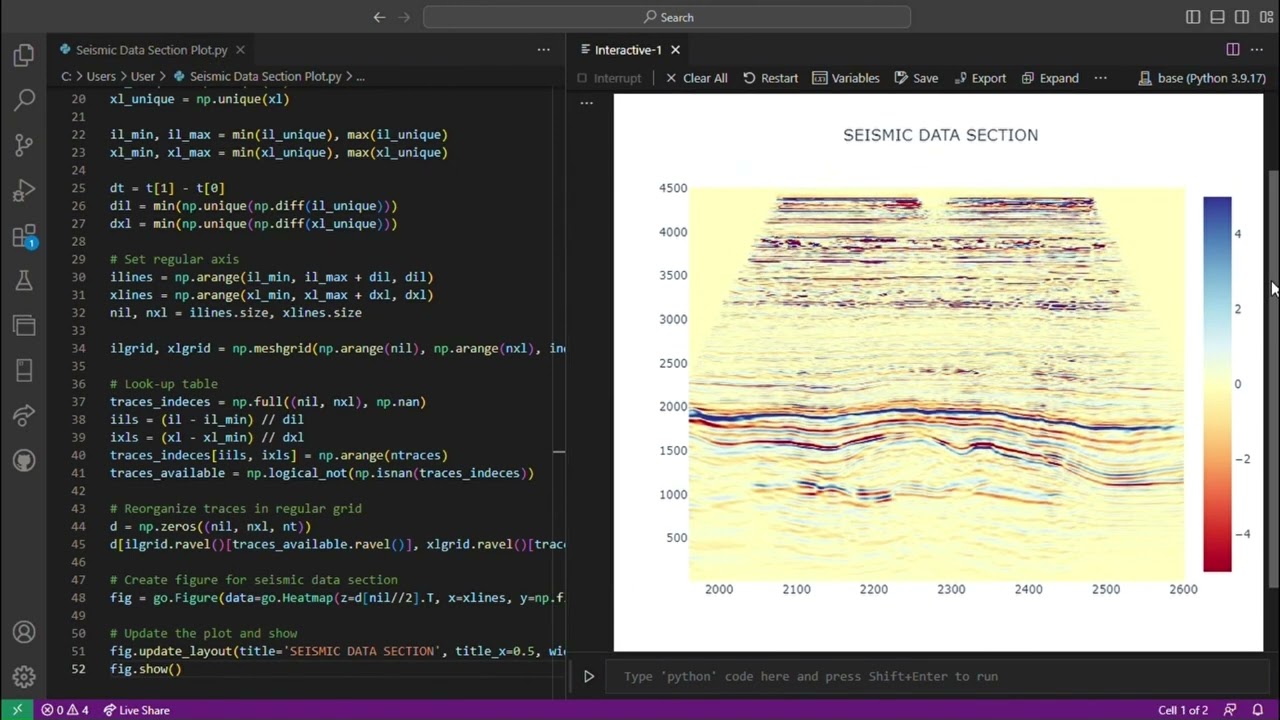1280x720 pixels.
Task: Run the code in the input box
Action: [589, 676]
